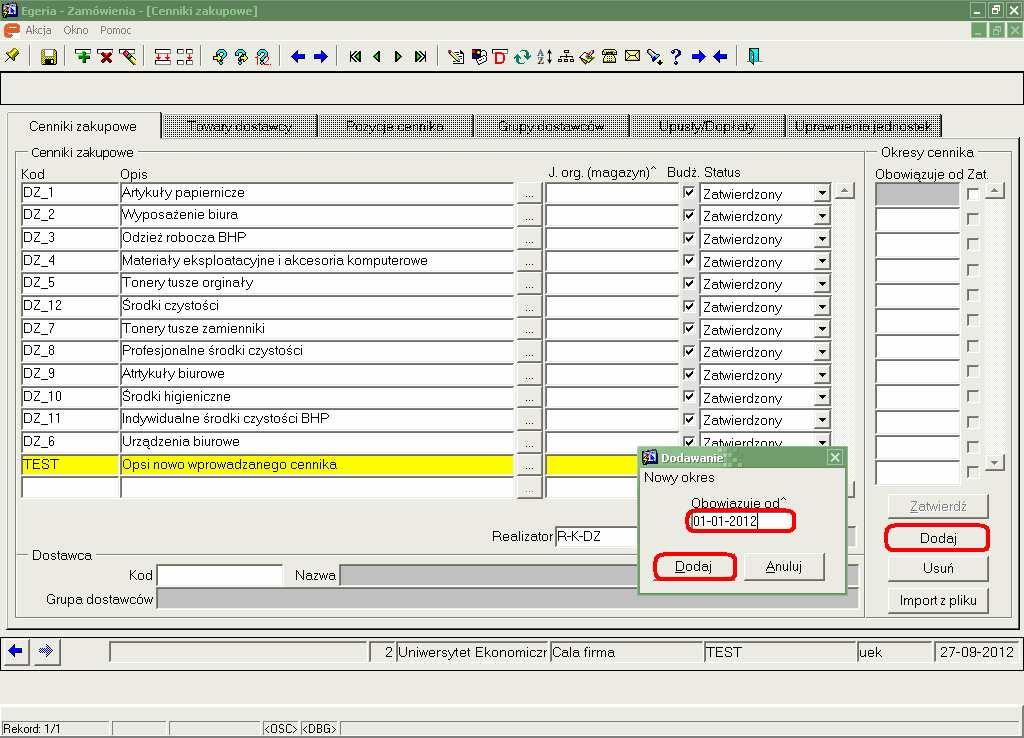Click the red D toolbar icon

pyautogui.click(x=500, y=57)
